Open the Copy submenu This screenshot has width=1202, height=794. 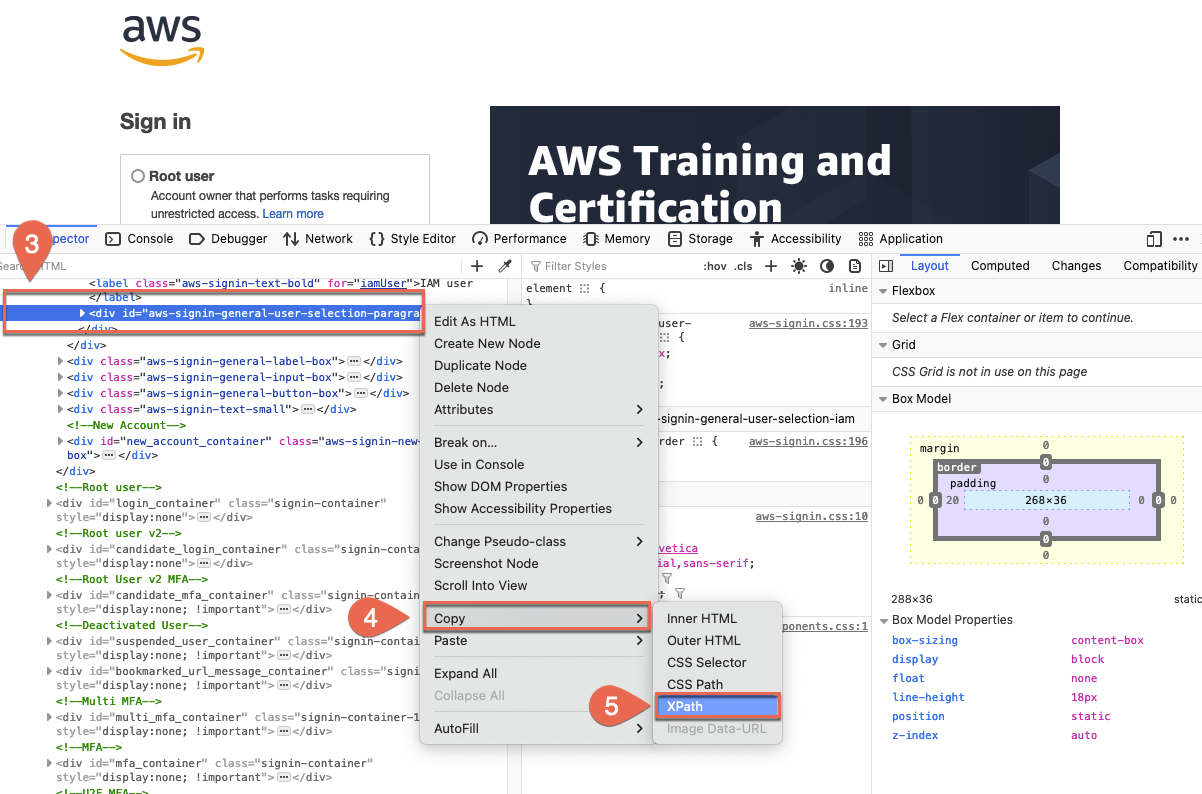click(x=539, y=618)
